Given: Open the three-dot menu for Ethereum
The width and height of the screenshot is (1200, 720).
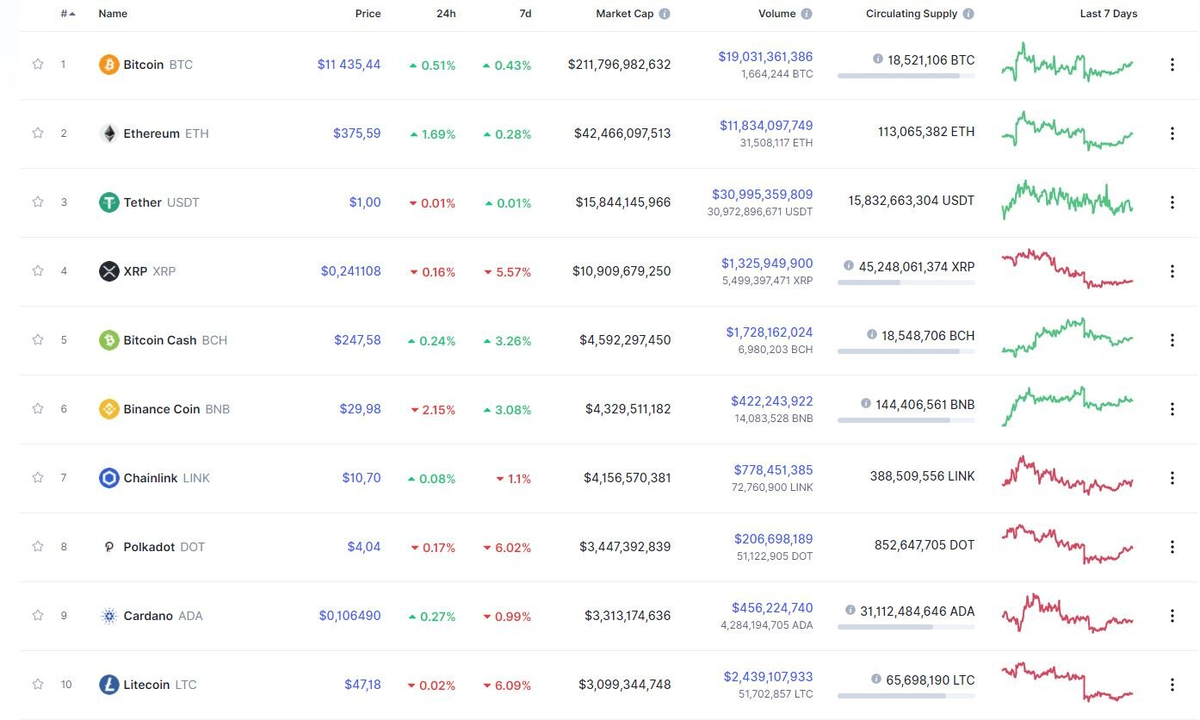Looking at the screenshot, I should tap(1172, 134).
